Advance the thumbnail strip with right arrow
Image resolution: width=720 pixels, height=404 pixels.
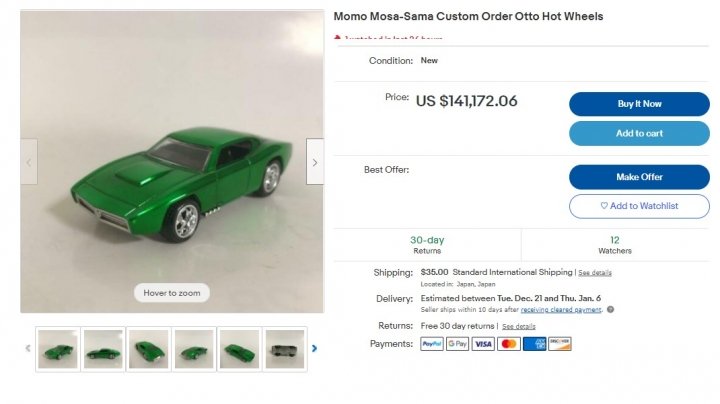pyautogui.click(x=315, y=348)
